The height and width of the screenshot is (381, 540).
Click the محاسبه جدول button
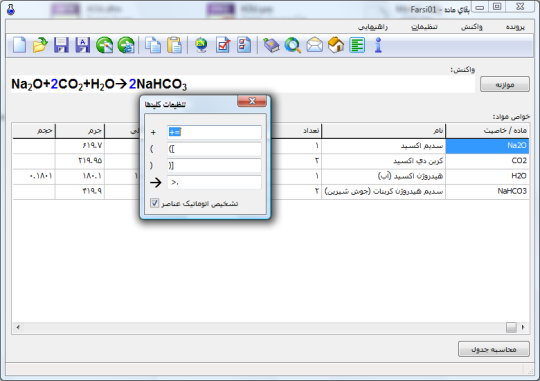494,349
